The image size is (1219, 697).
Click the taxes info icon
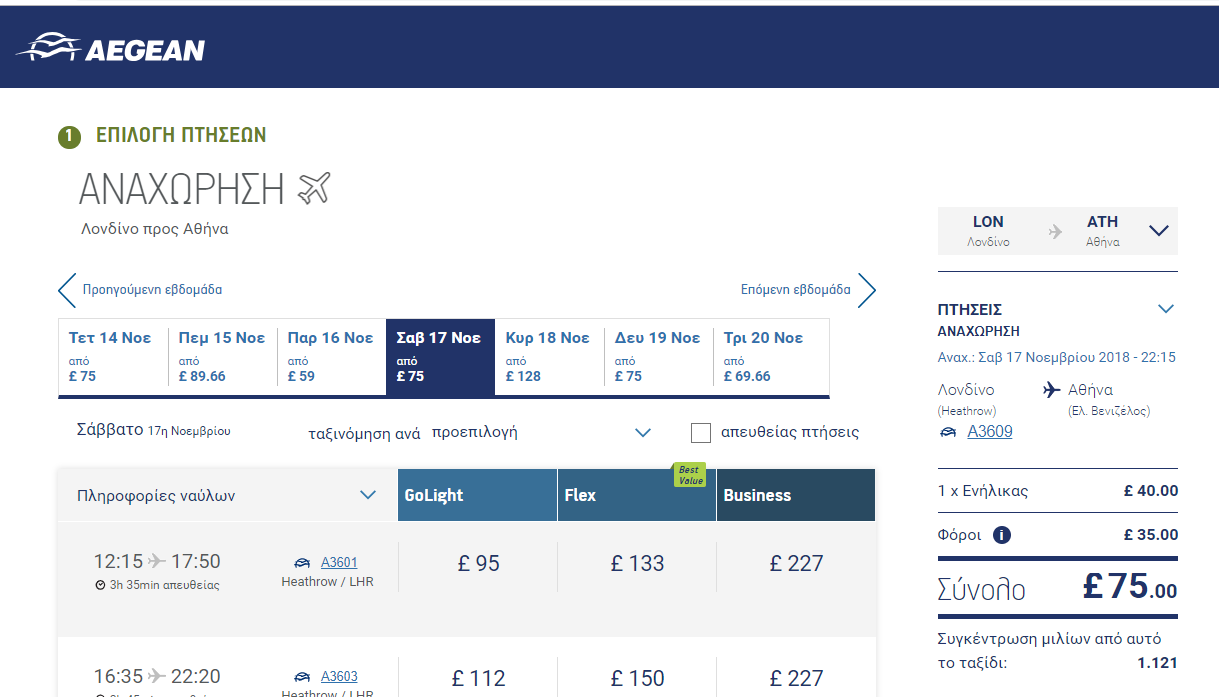click(1001, 535)
